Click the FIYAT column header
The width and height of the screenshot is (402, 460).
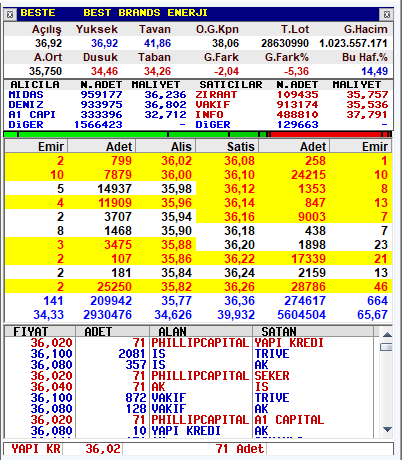[x=40, y=332]
